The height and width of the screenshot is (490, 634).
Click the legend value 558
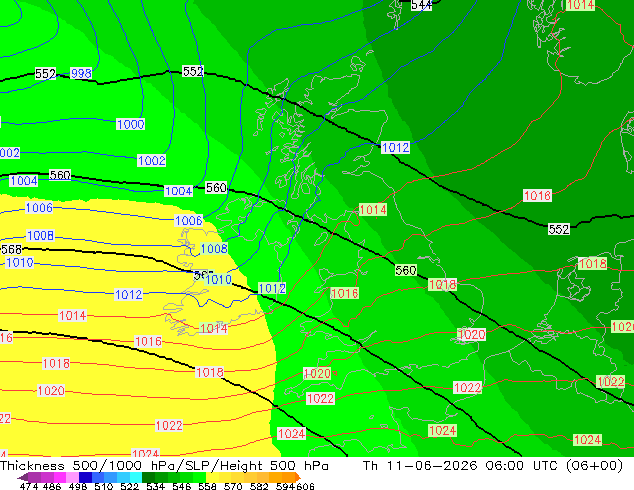point(207,486)
